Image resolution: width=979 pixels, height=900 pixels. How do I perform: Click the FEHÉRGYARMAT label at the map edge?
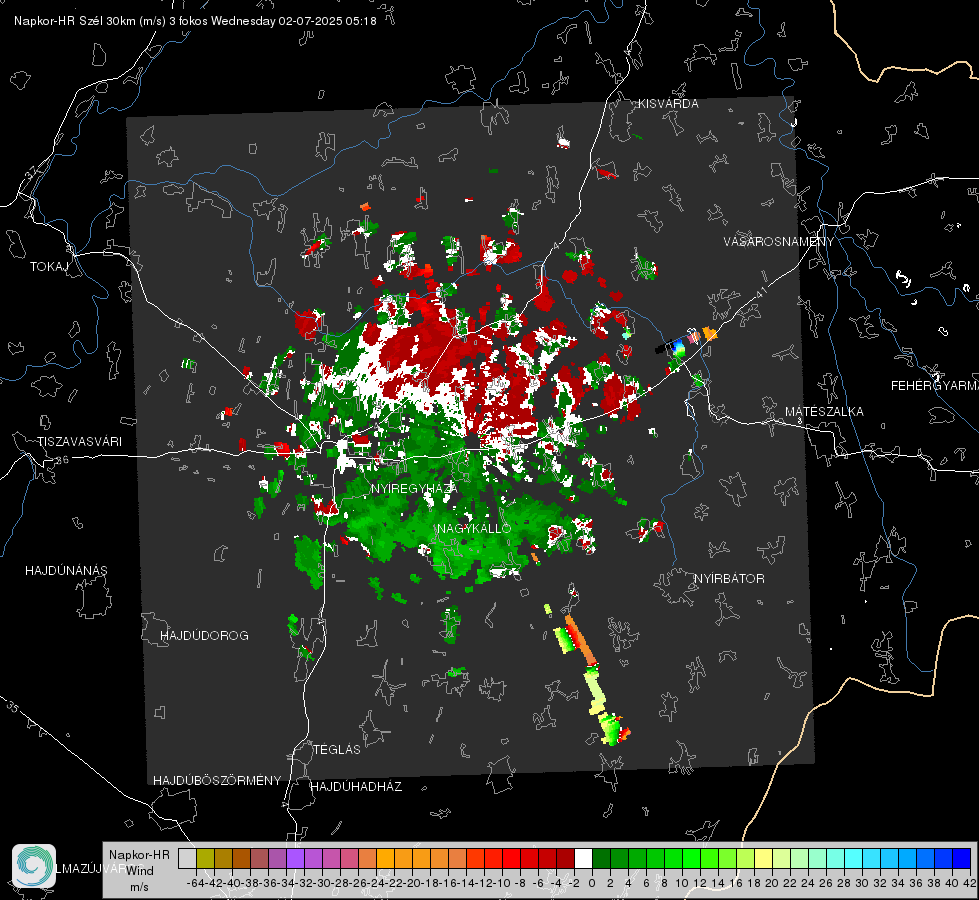(x=934, y=386)
